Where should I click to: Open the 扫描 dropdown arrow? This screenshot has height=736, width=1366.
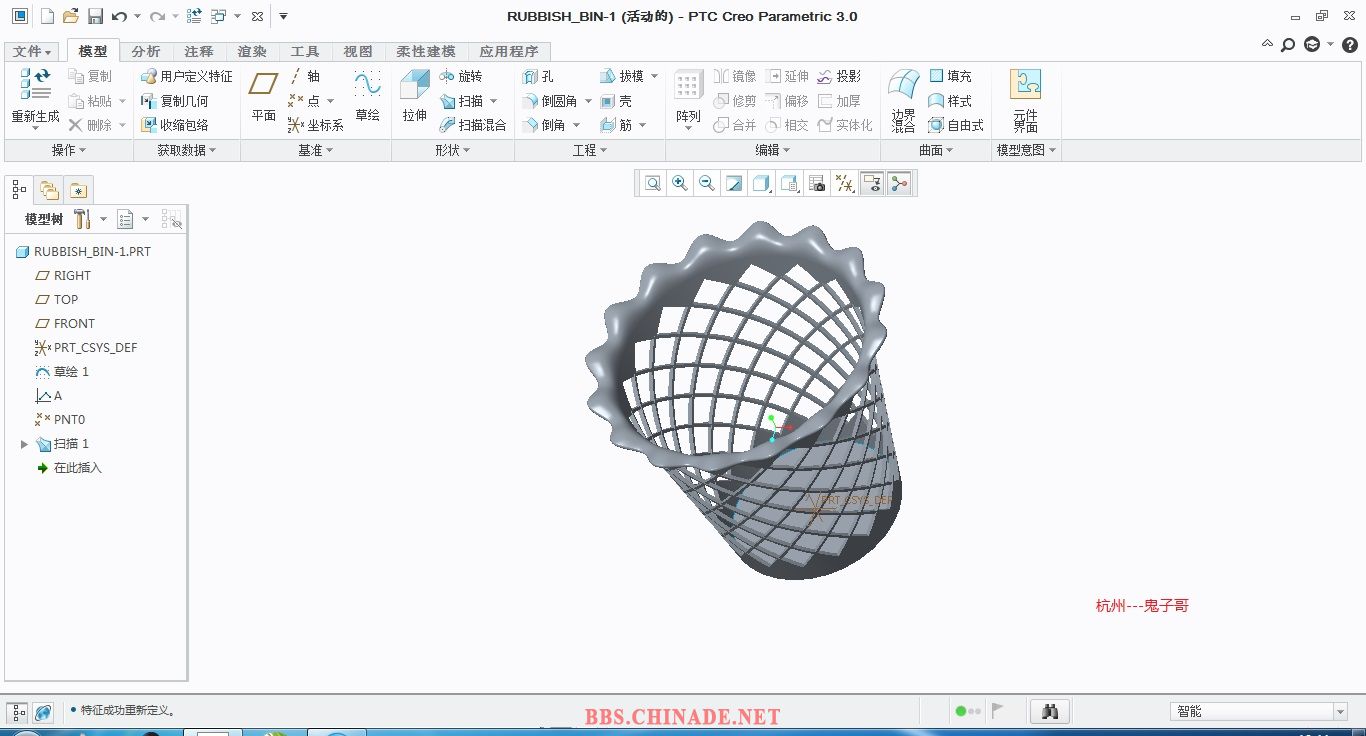(x=494, y=101)
